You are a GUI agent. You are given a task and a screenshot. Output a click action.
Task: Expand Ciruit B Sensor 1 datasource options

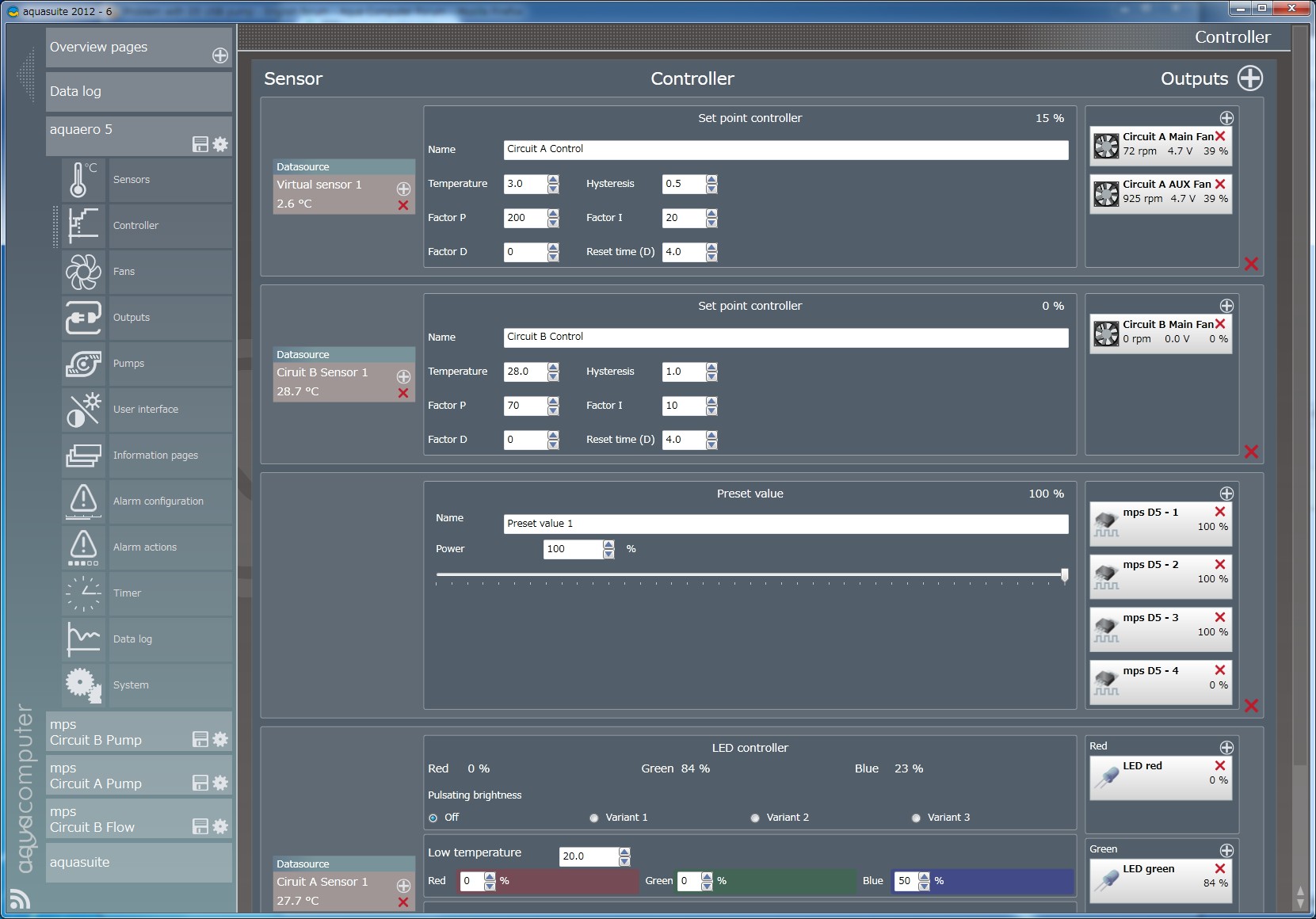pyautogui.click(x=403, y=376)
